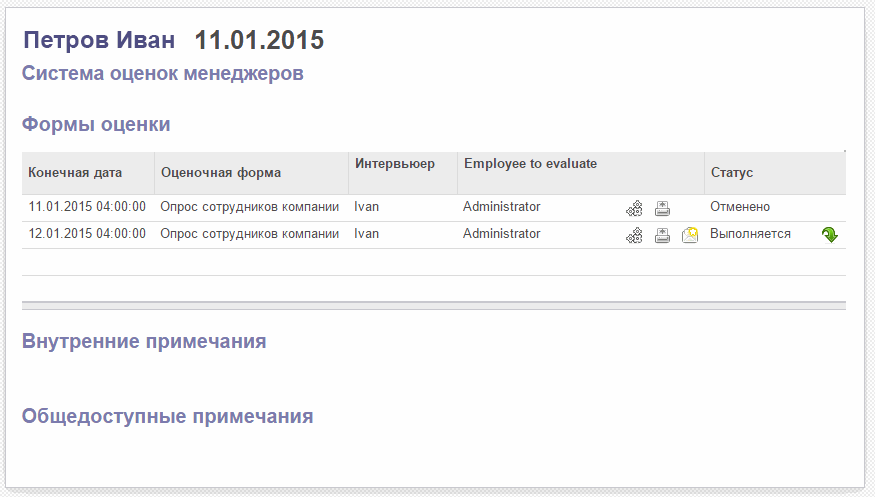Click the Формы оценки section heading
The height and width of the screenshot is (497, 875).
pos(96,124)
